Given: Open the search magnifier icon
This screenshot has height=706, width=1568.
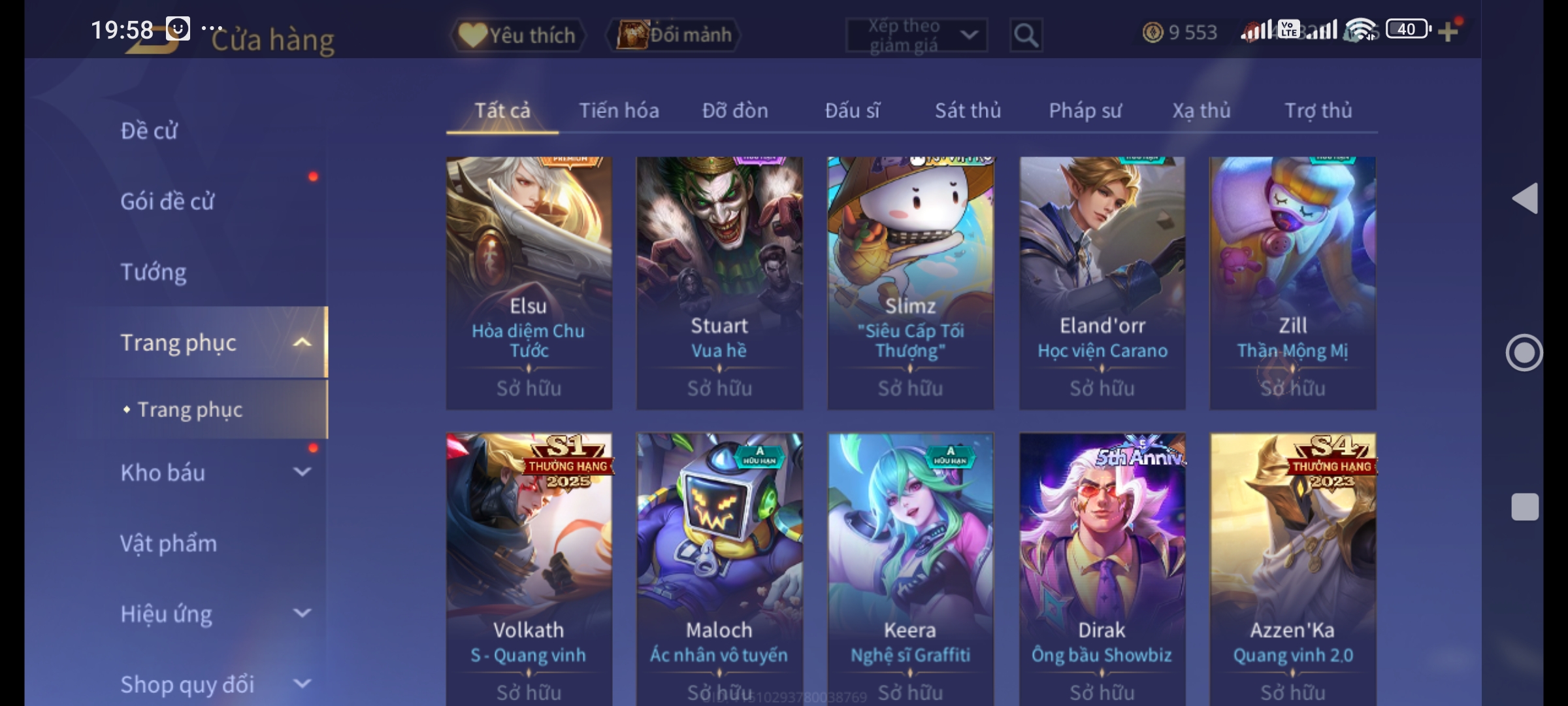Looking at the screenshot, I should [x=1026, y=35].
